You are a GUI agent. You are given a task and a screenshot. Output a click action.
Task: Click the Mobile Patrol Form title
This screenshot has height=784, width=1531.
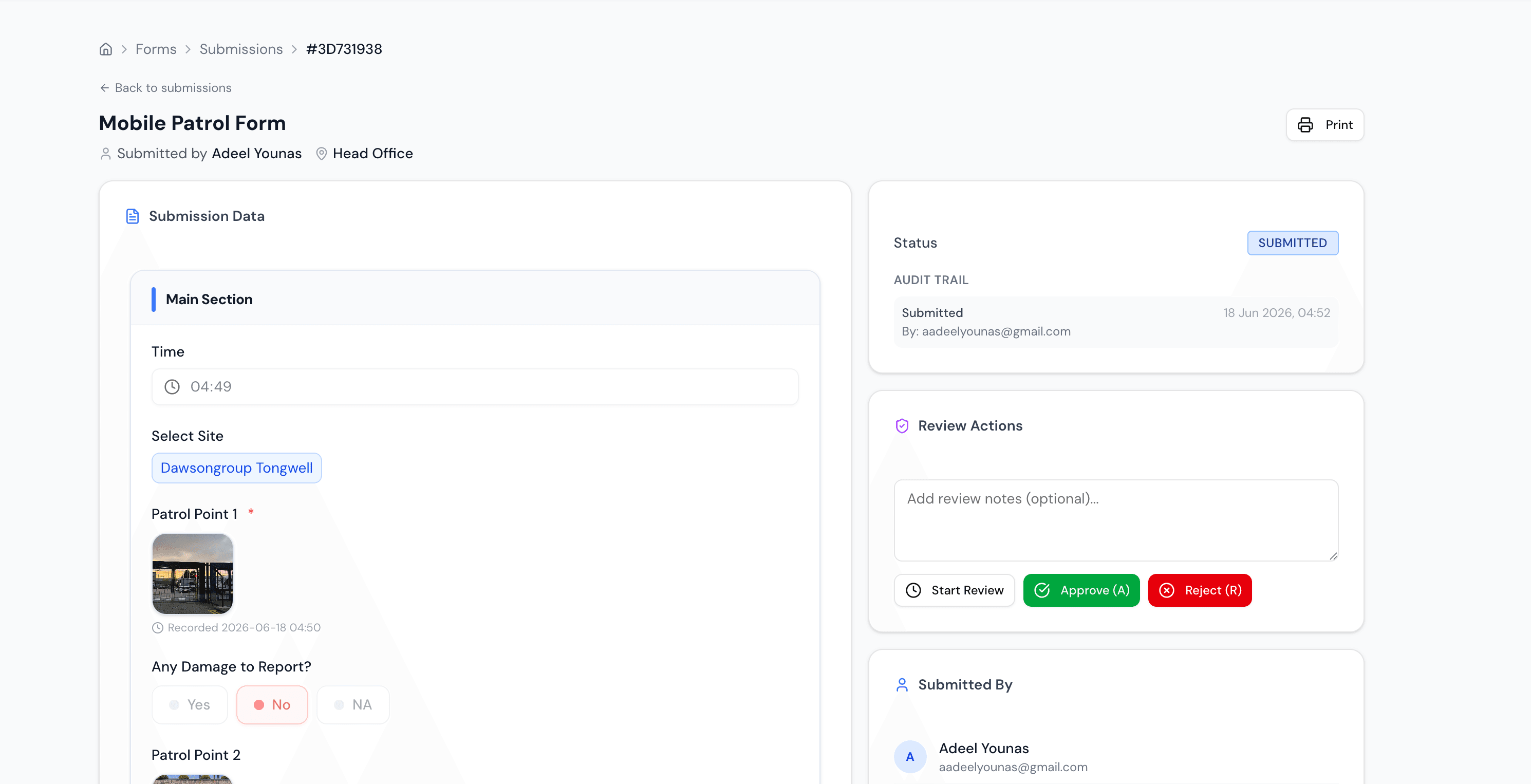(193, 123)
